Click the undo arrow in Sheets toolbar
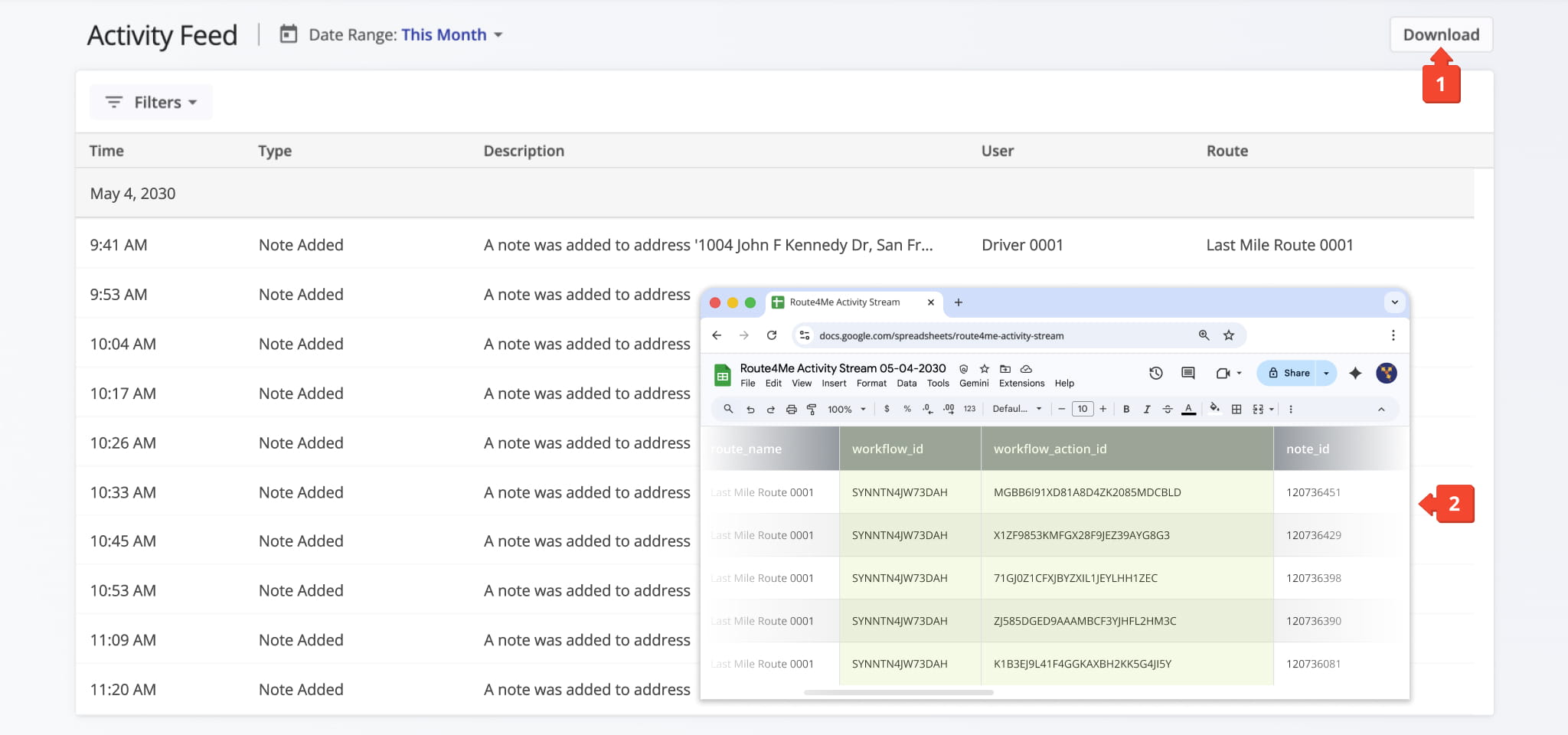Image resolution: width=1568 pixels, height=735 pixels. click(x=750, y=409)
